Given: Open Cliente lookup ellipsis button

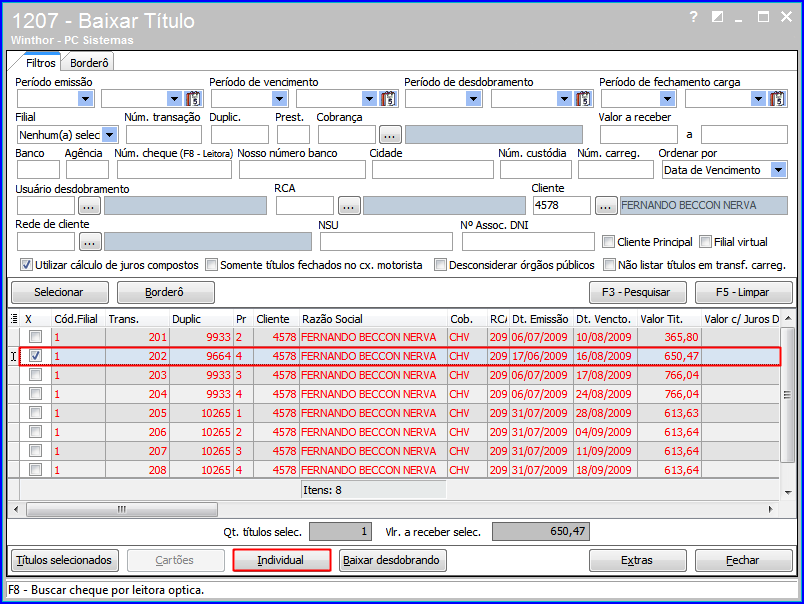Looking at the screenshot, I should [606, 206].
